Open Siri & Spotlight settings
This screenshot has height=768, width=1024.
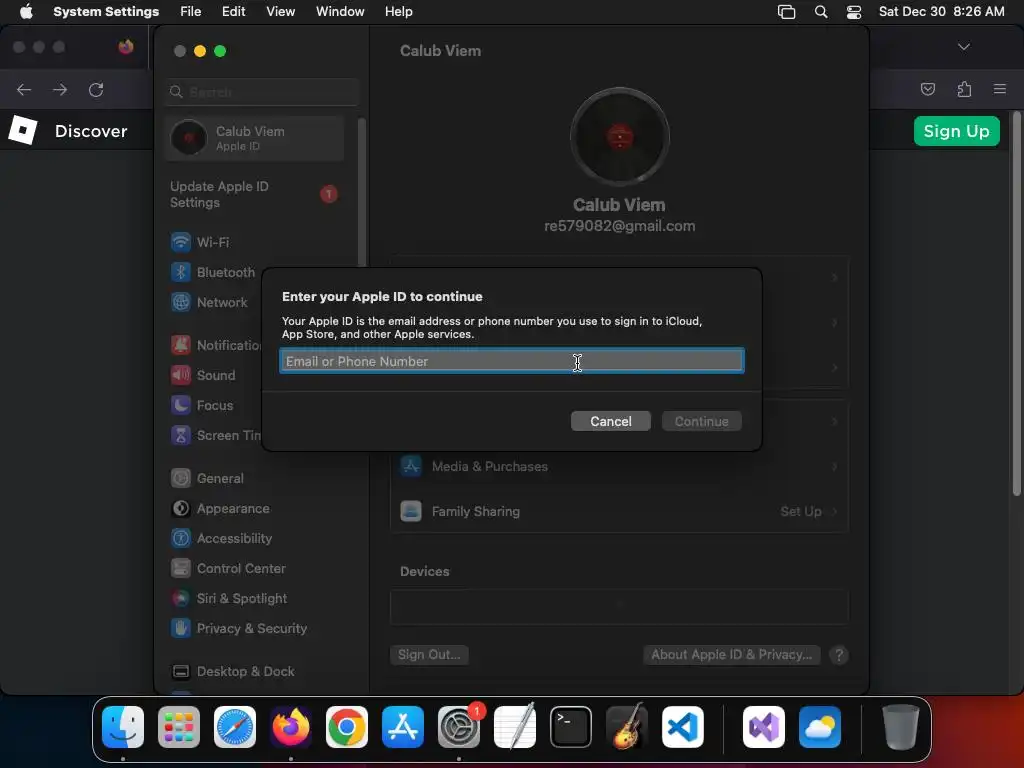(x=242, y=598)
